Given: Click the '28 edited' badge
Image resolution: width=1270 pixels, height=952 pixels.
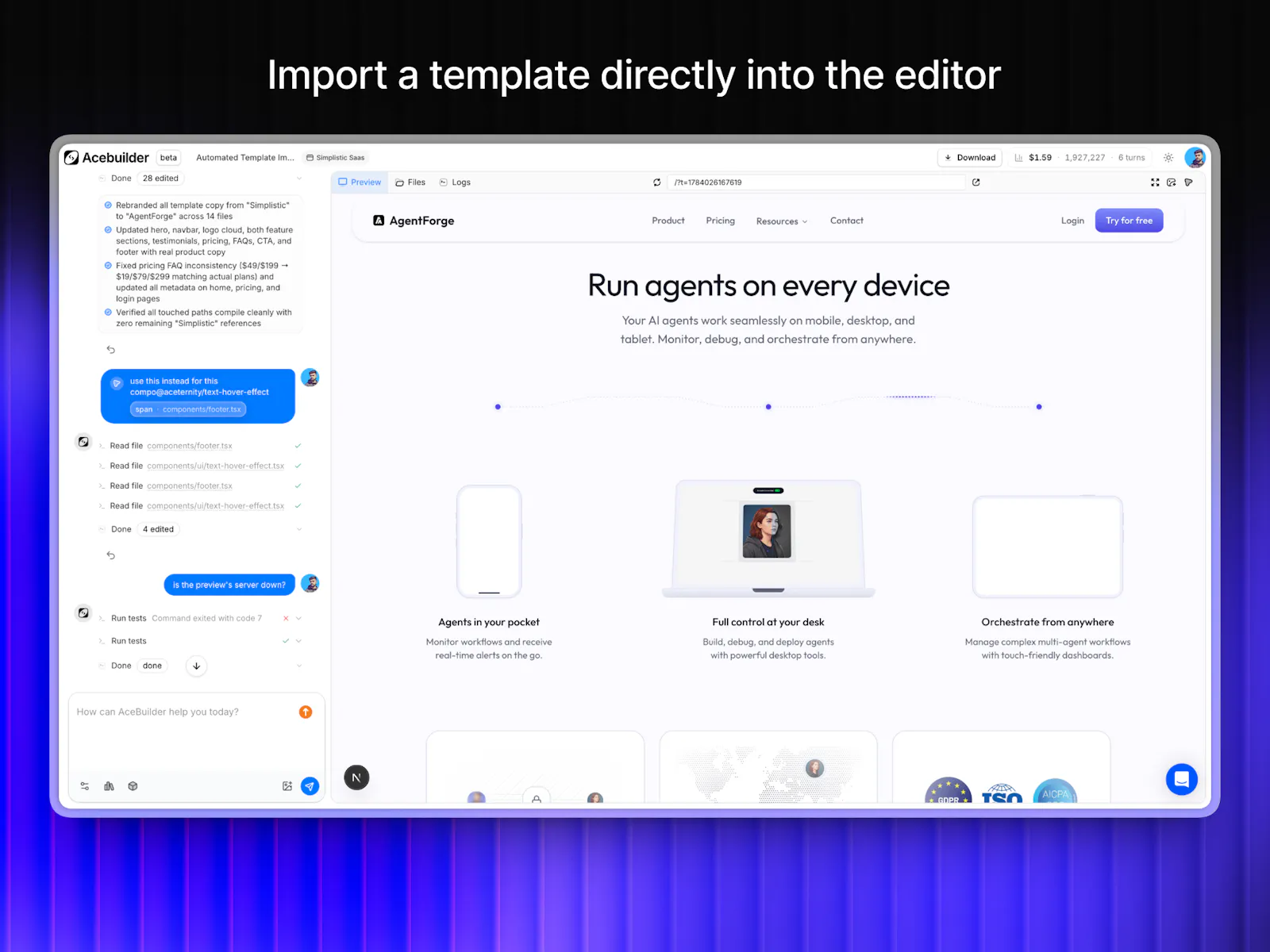Looking at the screenshot, I should pos(160,178).
